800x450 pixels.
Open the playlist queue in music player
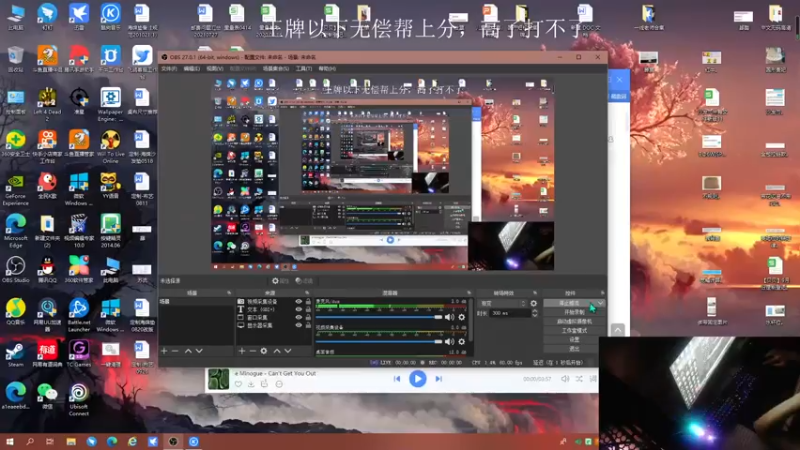pyautogui.click(x=592, y=379)
